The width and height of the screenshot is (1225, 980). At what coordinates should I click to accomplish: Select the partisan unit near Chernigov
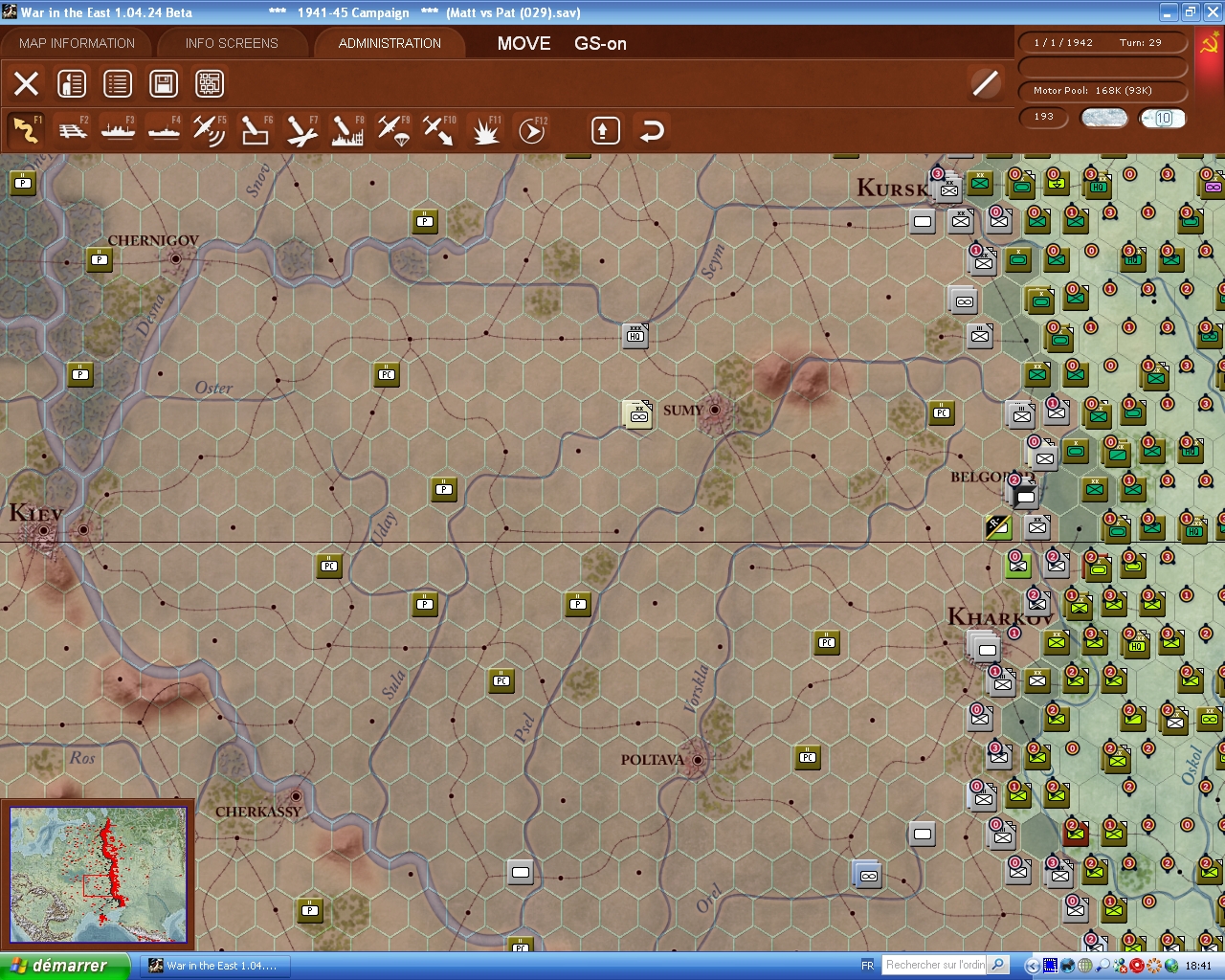[100, 259]
